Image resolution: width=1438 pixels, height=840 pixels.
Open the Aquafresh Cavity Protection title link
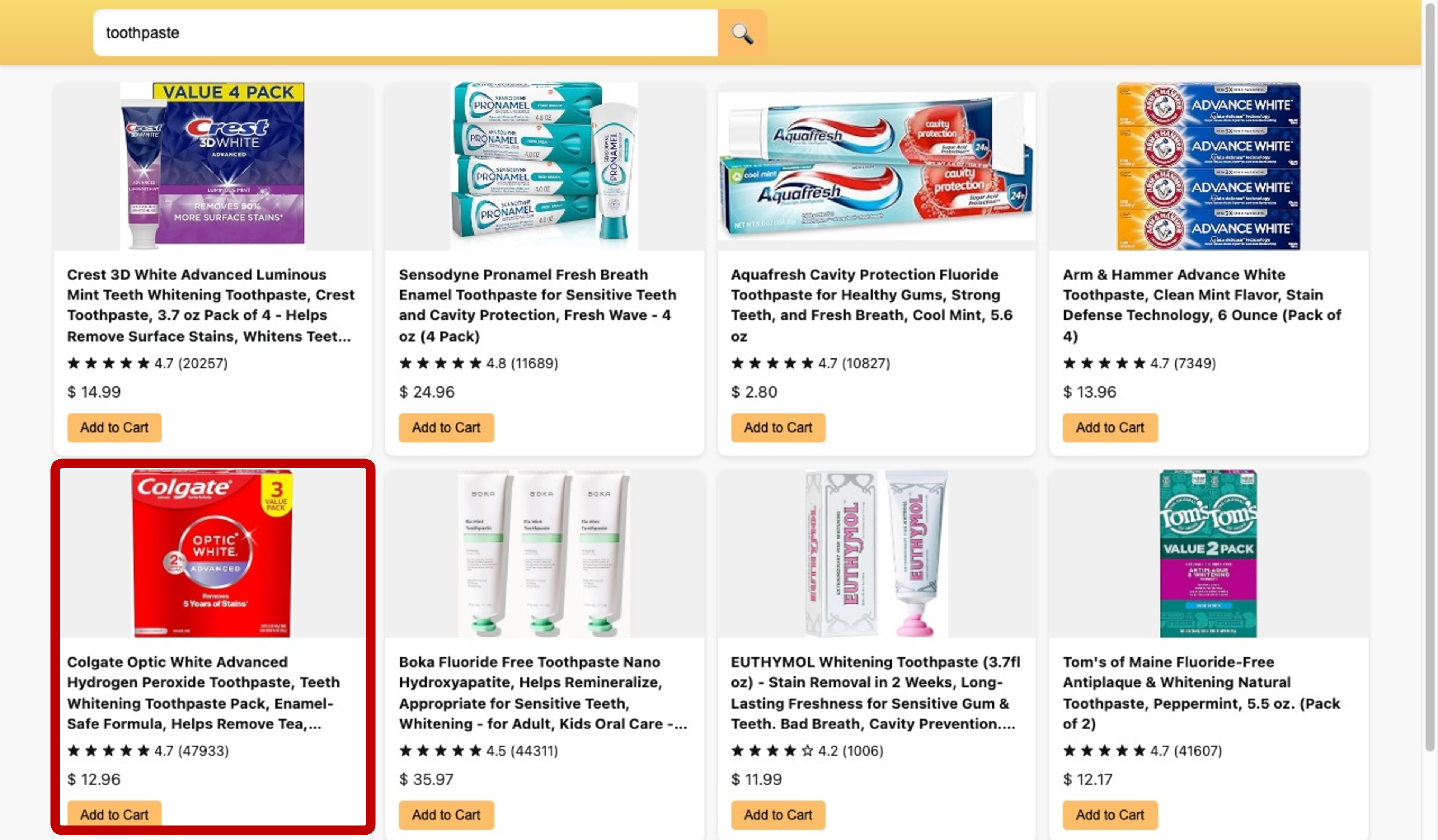872,305
